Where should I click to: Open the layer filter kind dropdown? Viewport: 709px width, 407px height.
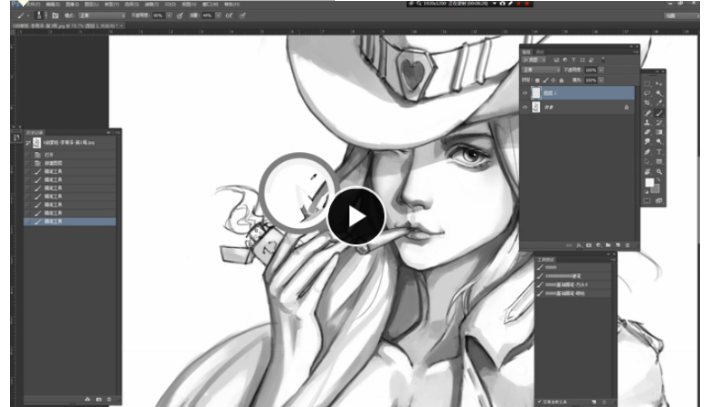[534, 60]
